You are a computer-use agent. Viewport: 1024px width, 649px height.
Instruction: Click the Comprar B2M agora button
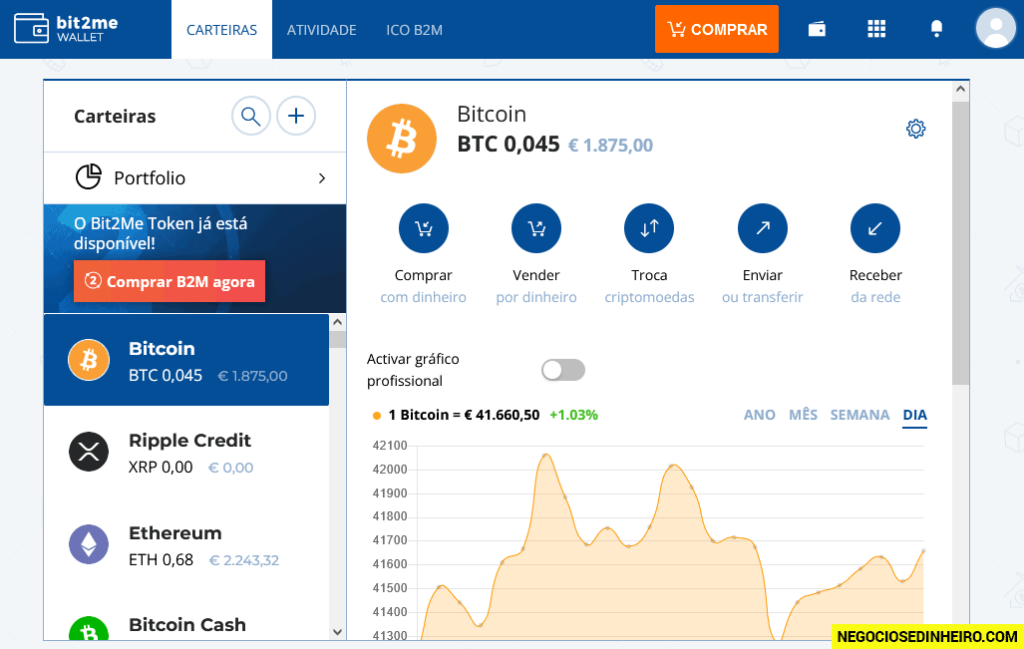tap(169, 281)
